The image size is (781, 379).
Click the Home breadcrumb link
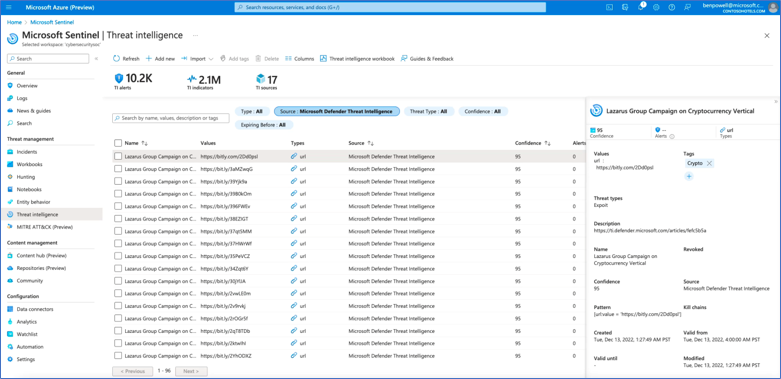point(14,22)
